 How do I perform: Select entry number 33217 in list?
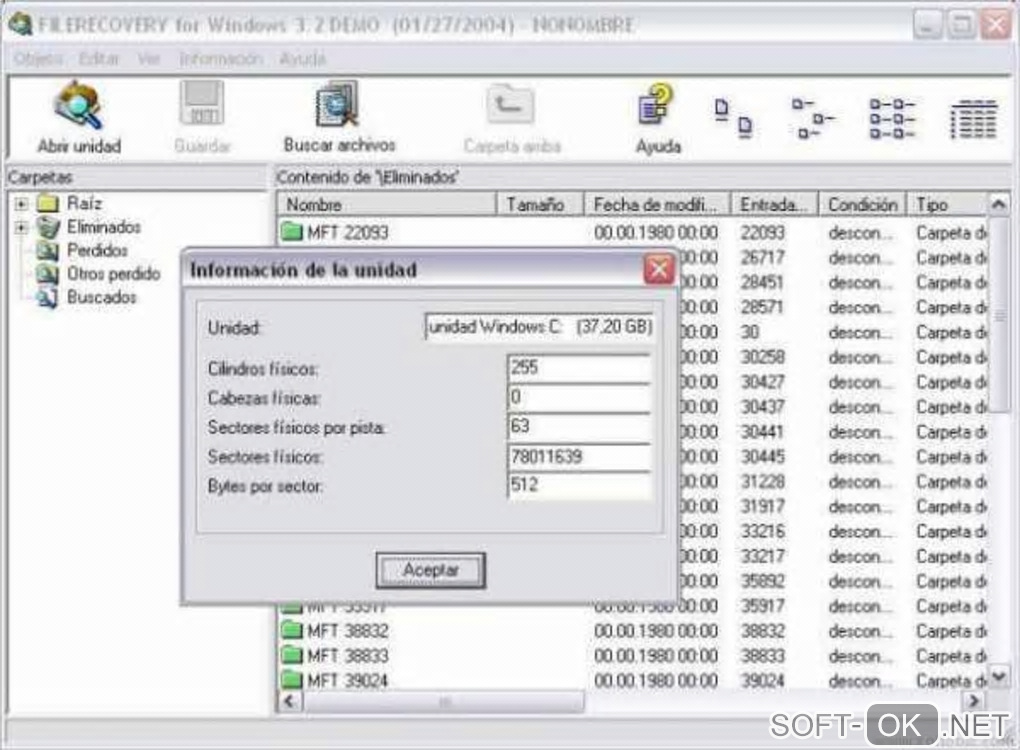762,556
